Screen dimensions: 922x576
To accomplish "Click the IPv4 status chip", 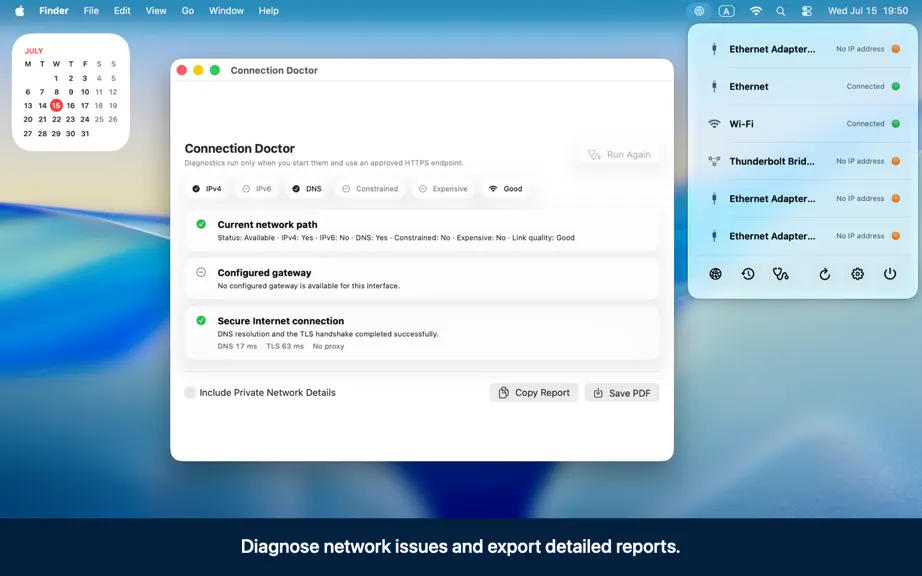I will point(206,189).
